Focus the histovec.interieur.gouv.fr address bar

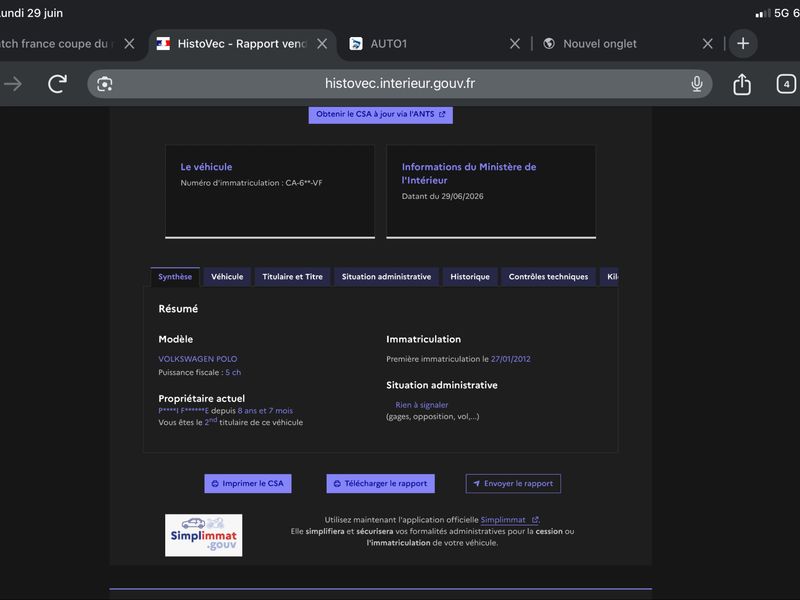400,84
